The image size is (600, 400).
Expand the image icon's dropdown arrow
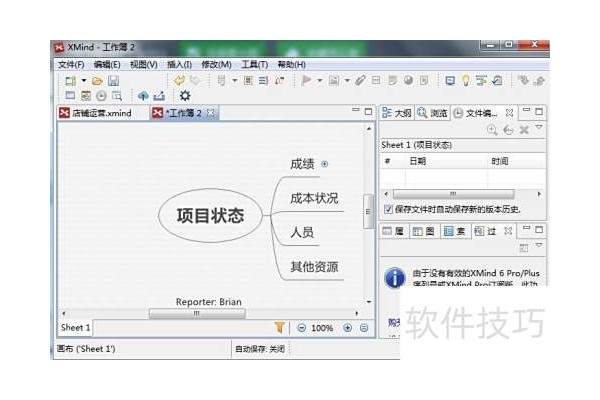pyautogui.click(x=347, y=80)
